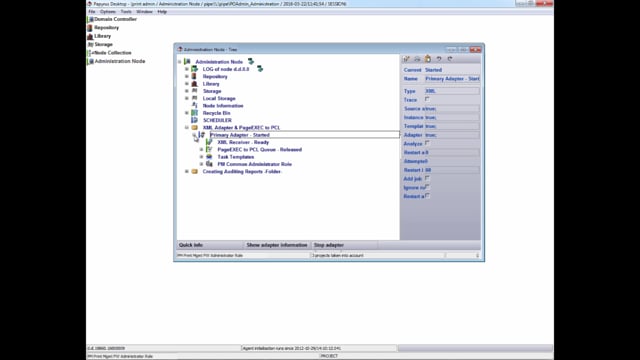Open the Repository icon in the sidebar
The width and height of the screenshot is (640, 360).
pyautogui.click(x=90, y=28)
